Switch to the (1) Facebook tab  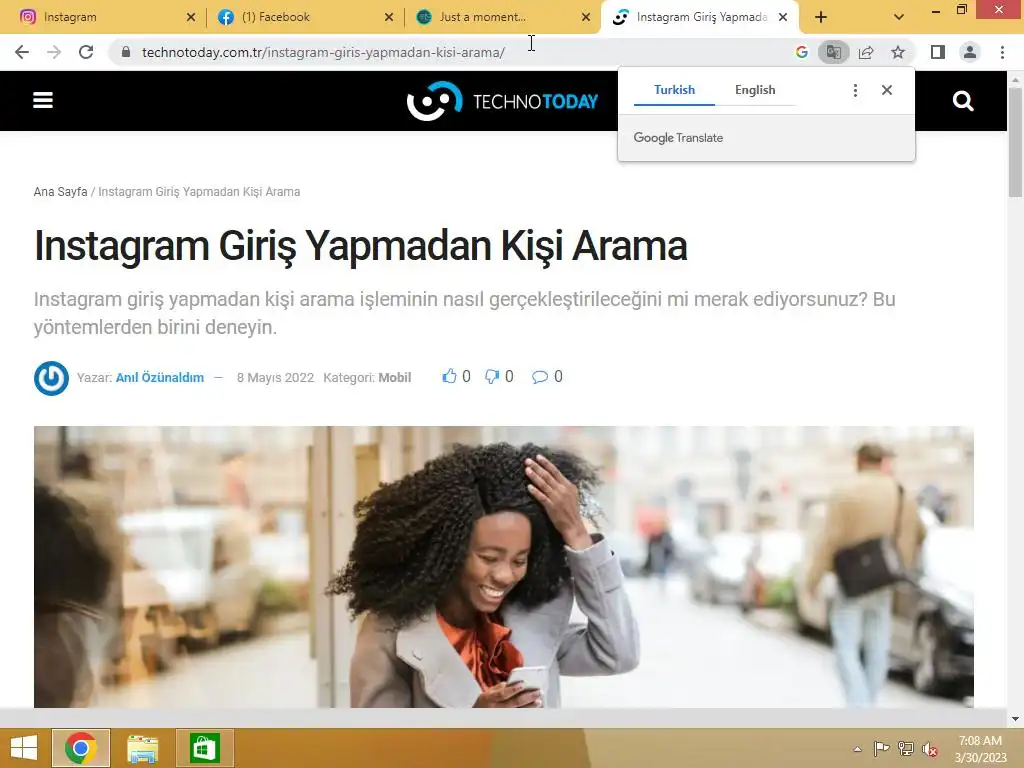coord(304,17)
